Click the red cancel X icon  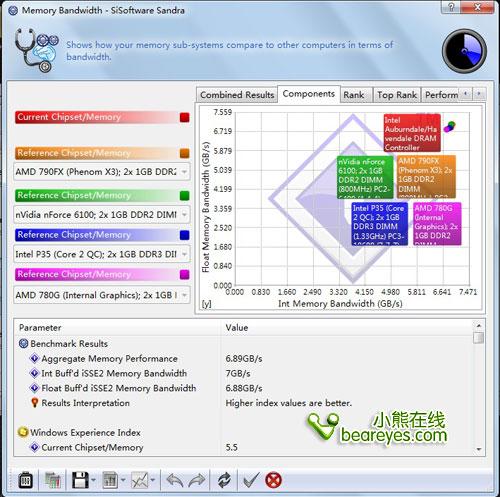tap(273, 480)
